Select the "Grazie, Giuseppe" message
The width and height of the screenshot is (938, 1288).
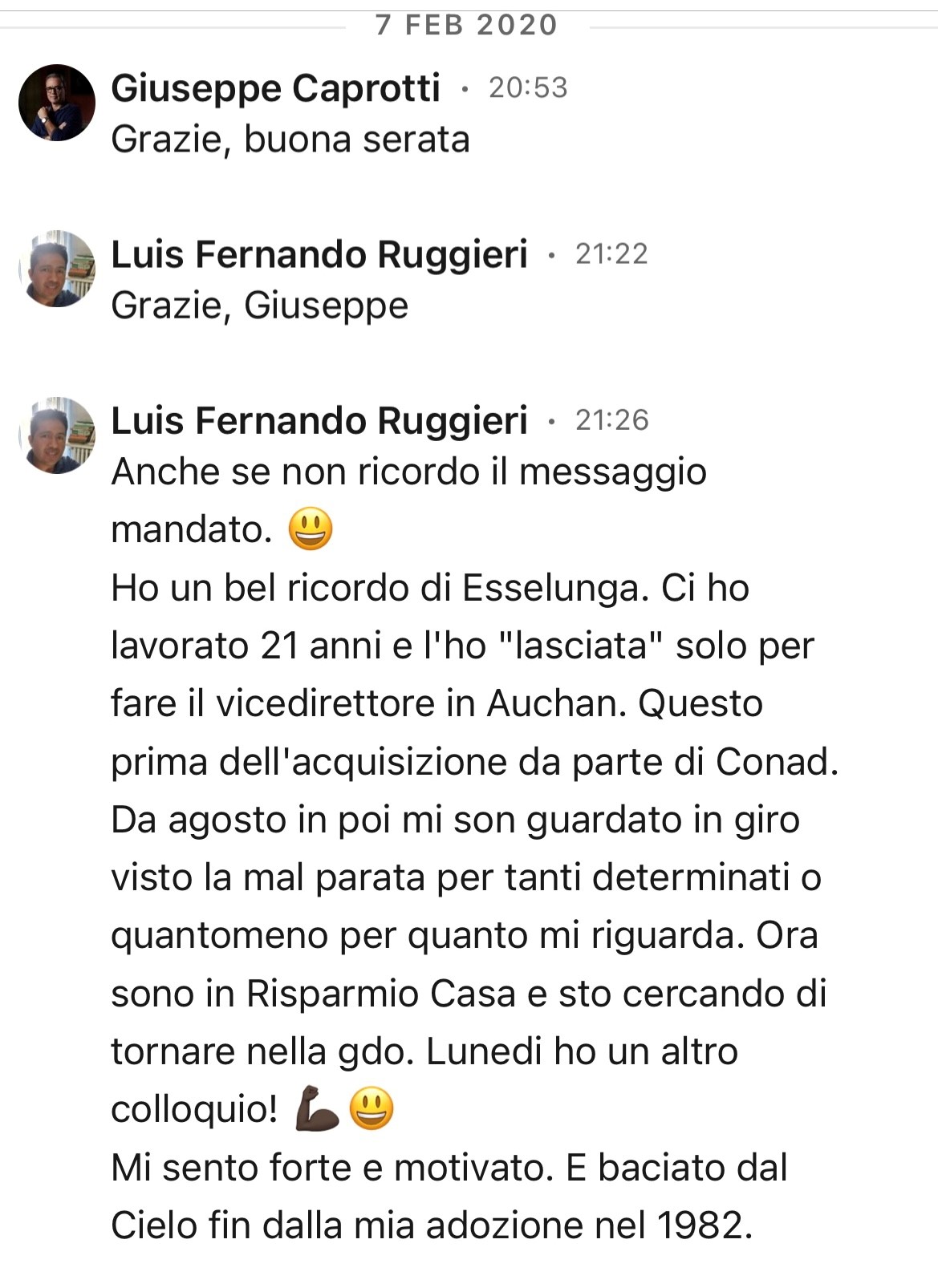(x=259, y=306)
